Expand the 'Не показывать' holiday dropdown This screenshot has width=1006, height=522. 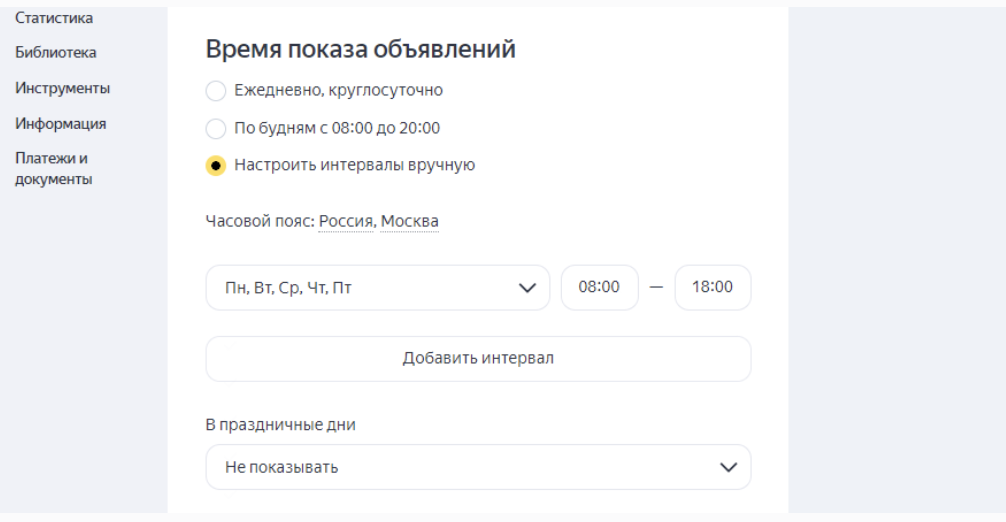click(x=478, y=467)
